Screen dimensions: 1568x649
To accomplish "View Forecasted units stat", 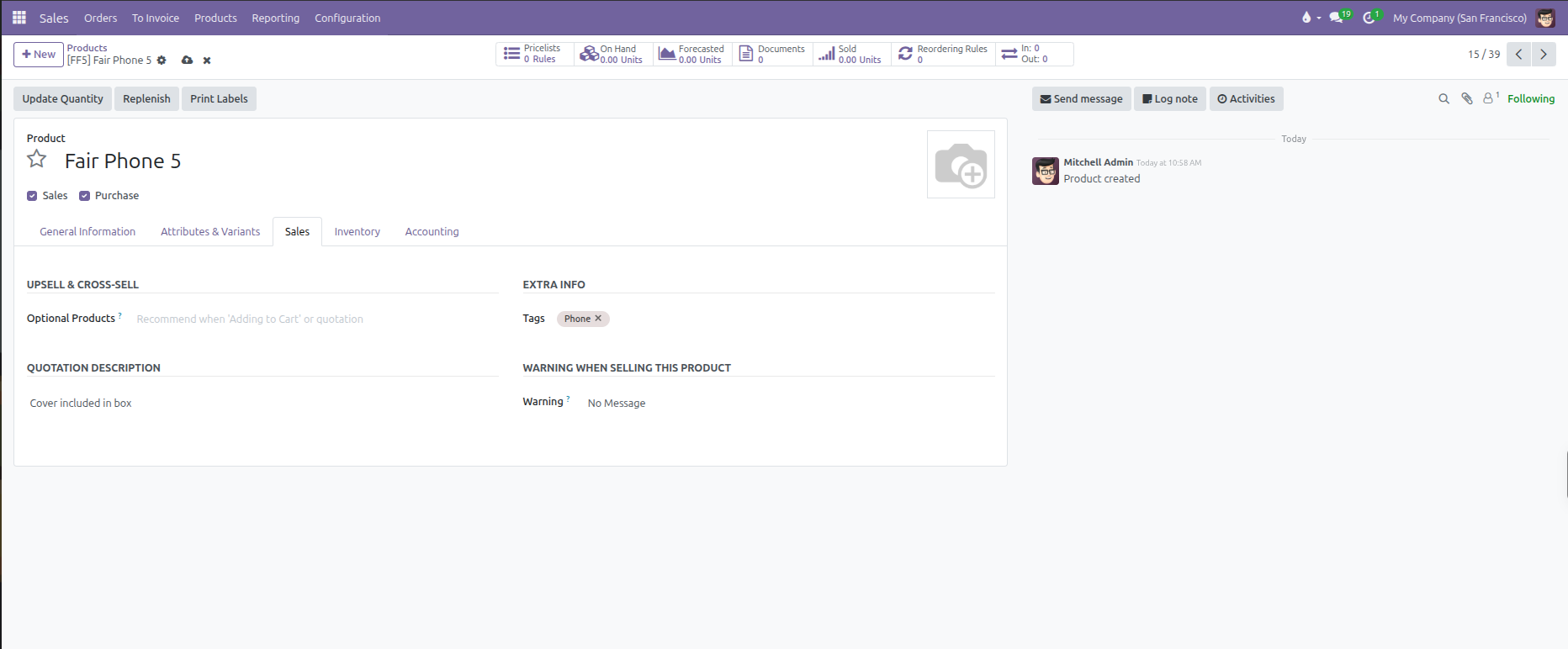I will tap(692, 54).
